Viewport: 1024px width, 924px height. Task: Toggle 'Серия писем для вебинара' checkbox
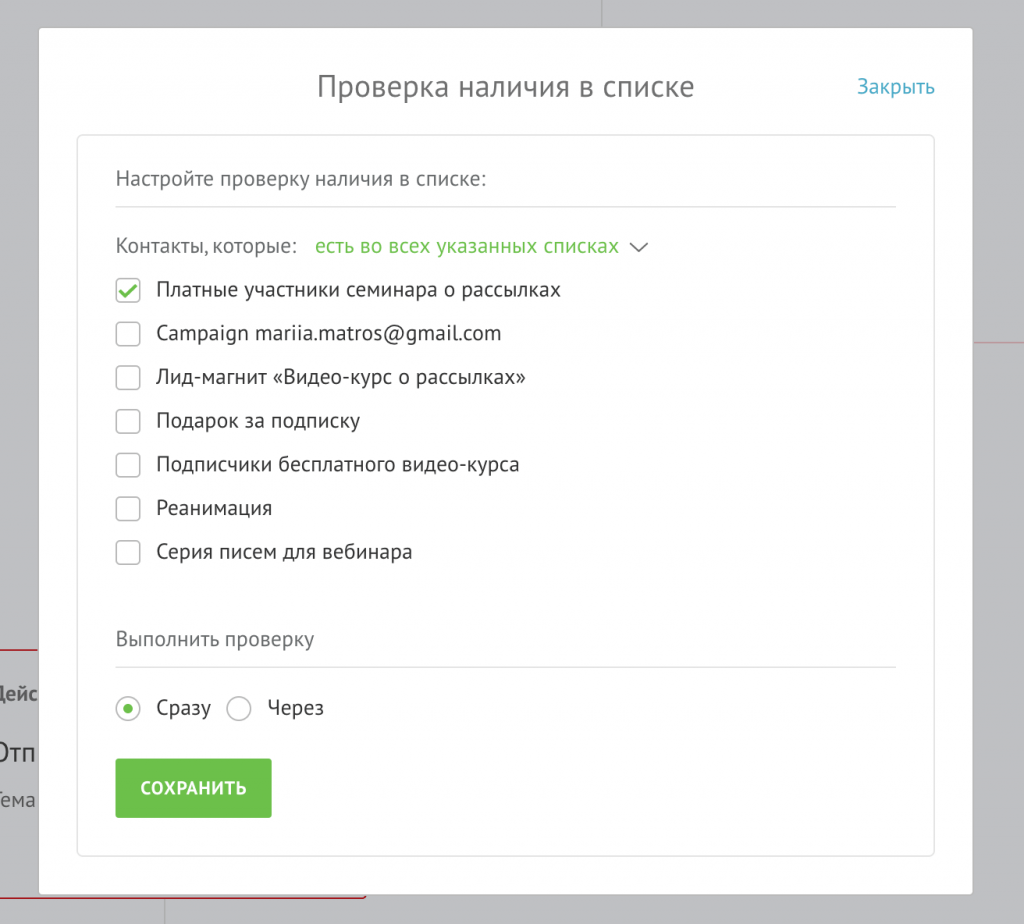pyautogui.click(x=128, y=552)
